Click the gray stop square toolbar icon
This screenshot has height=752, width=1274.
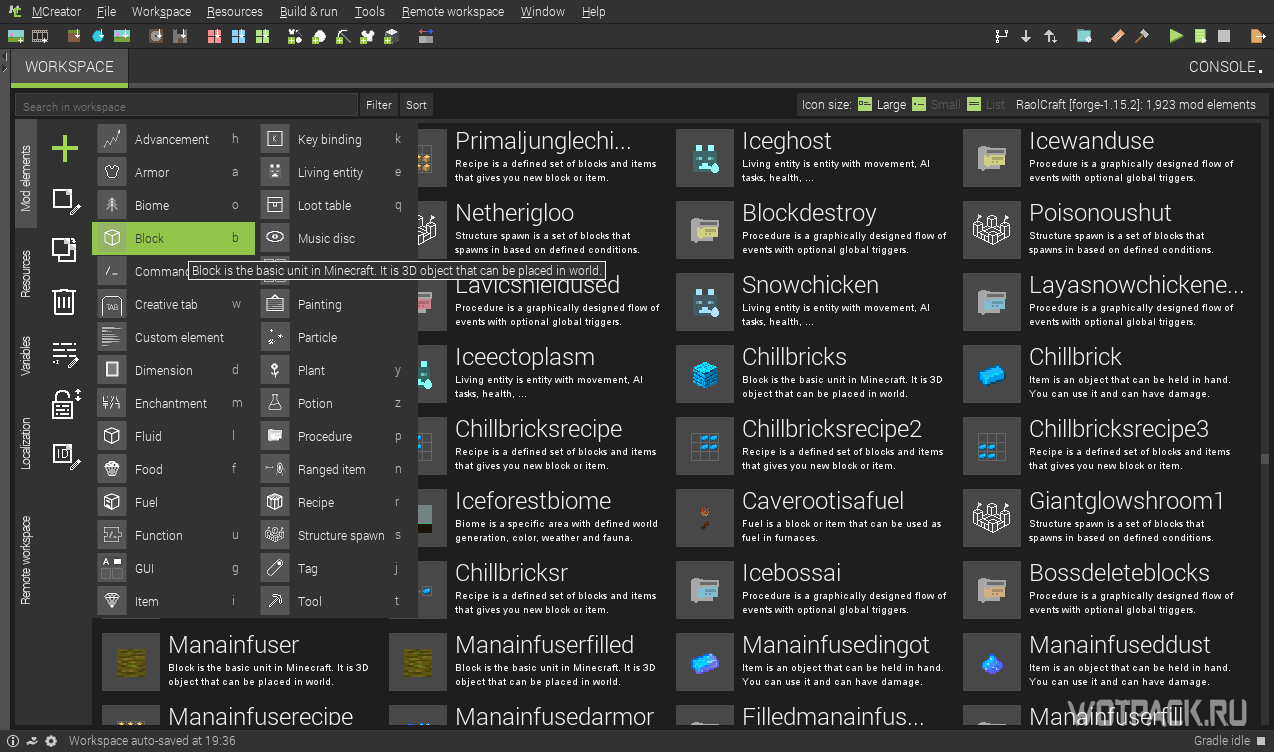coord(1224,36)
